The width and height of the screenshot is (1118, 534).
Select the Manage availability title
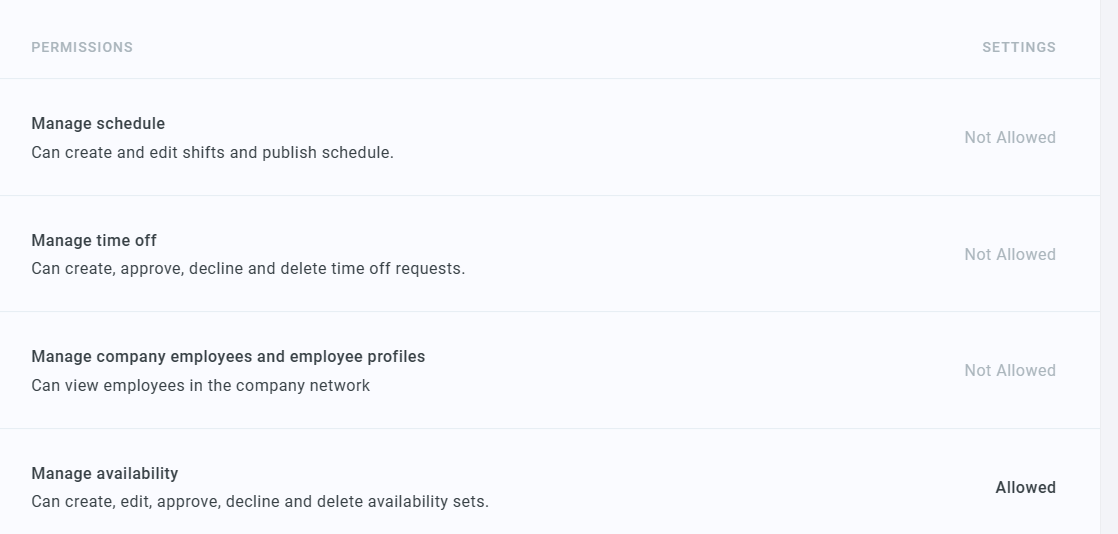105,474
